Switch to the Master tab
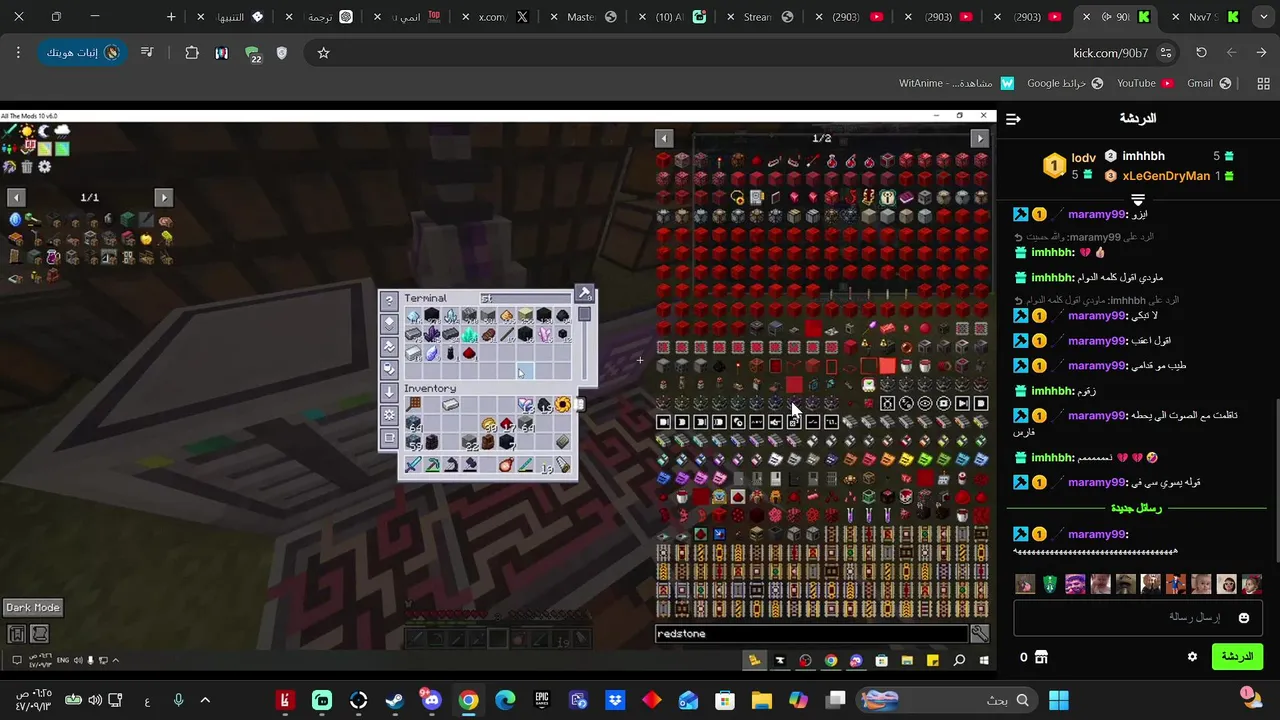Image resolution: width=1280 pixels, height=720 pixels. coord(589,17)
